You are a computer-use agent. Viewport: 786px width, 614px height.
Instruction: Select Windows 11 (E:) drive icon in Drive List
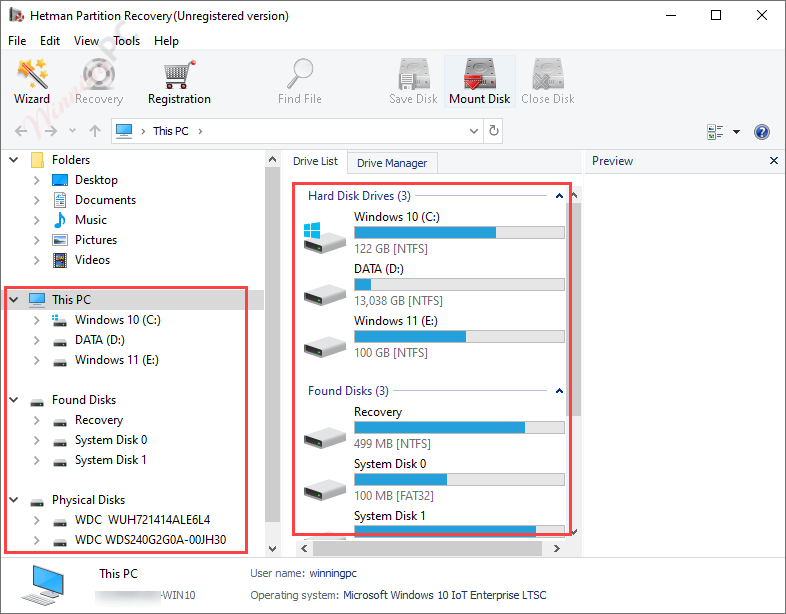pyautogui.click(x=324, y=346)
